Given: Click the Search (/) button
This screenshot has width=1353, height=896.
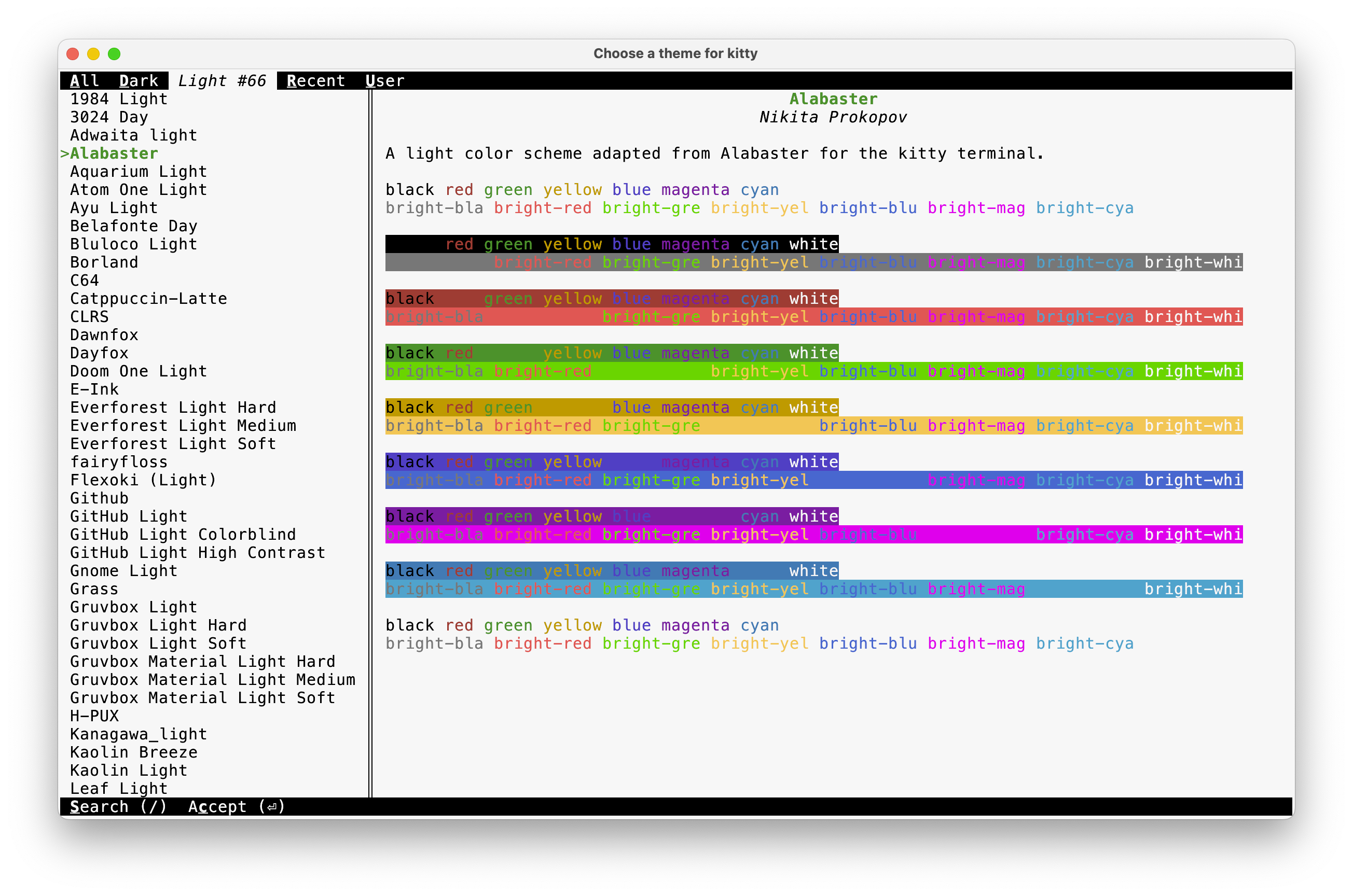Looking at the screenshot, I should (118, 806).
